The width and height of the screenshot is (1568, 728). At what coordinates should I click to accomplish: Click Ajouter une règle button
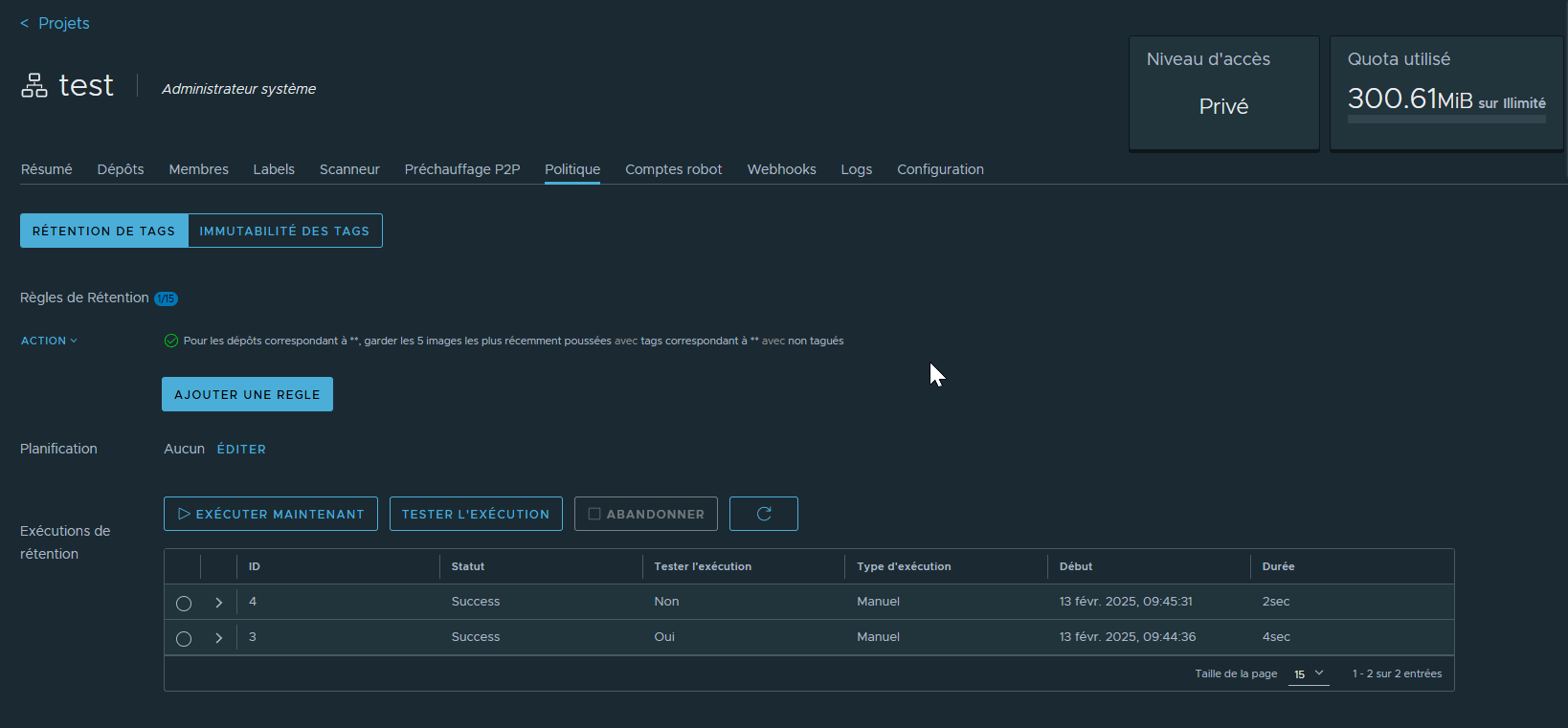pyautogui.click(x=247, y=394)
